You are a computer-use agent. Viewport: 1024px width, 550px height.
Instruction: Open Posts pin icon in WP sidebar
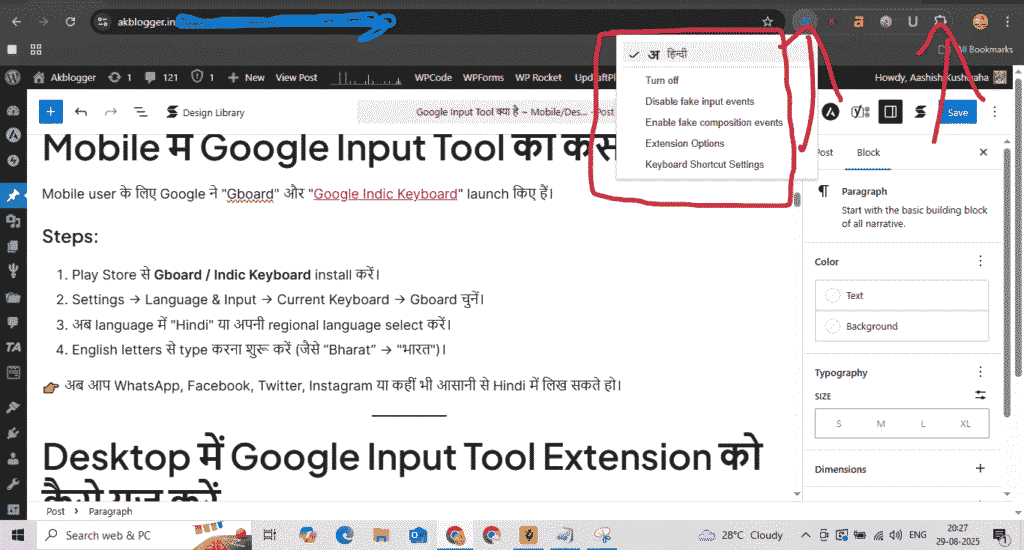[13, 195]
